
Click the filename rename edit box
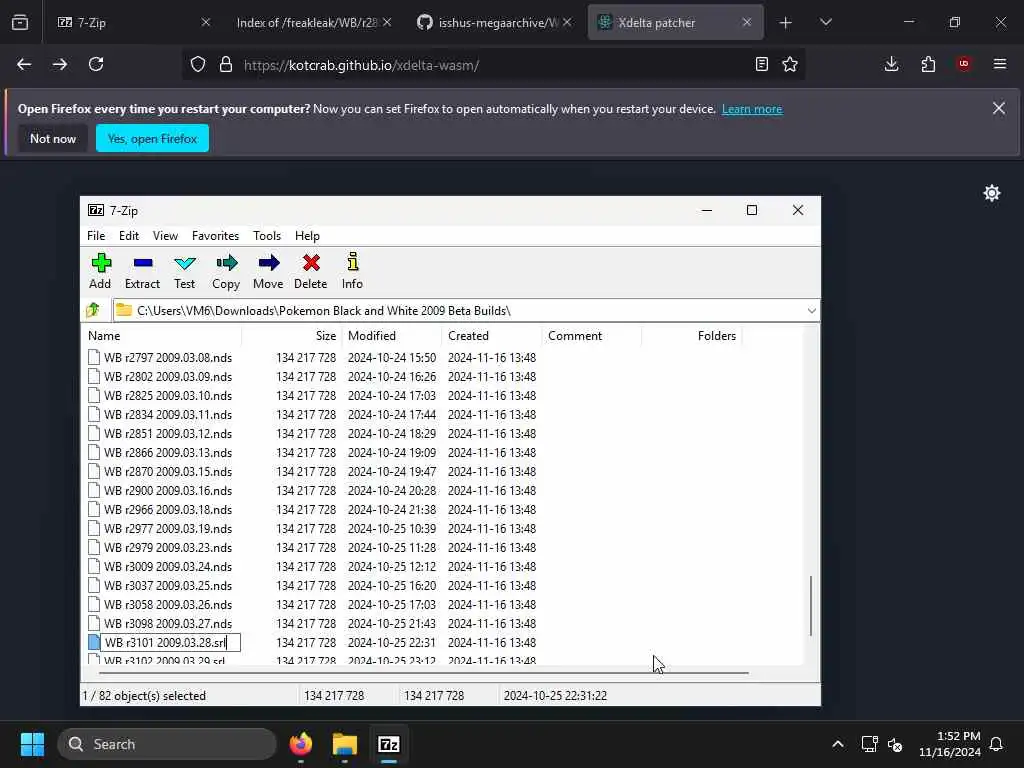pyautogui.click(x=170, y=643)
